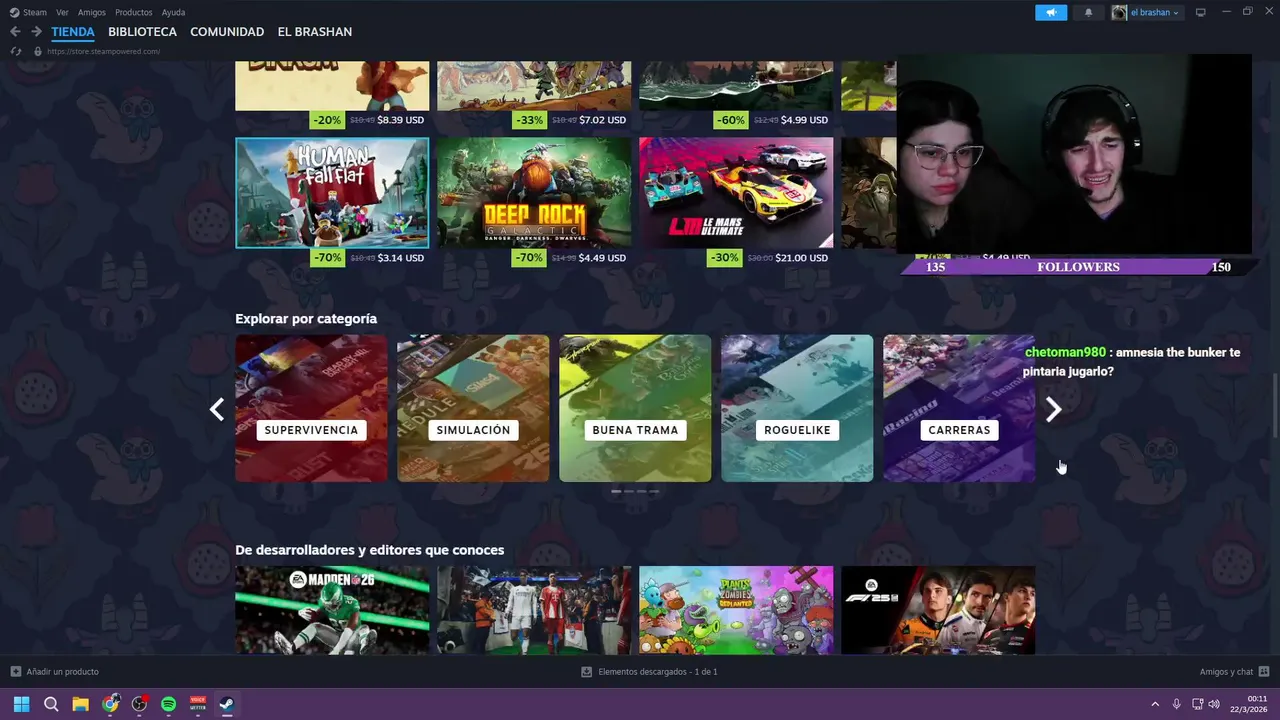
Task: Open File Explorer from the taskbar
Action: coord(80,704)
